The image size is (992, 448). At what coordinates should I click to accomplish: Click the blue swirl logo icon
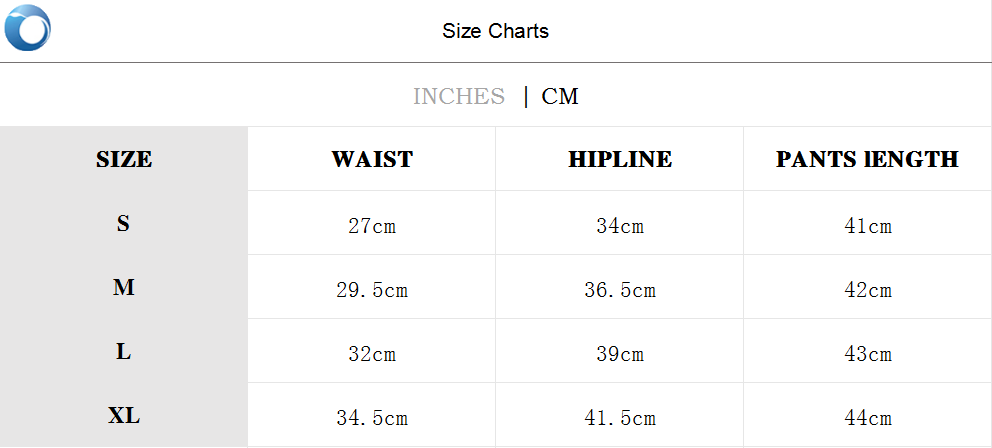point(27,28)
